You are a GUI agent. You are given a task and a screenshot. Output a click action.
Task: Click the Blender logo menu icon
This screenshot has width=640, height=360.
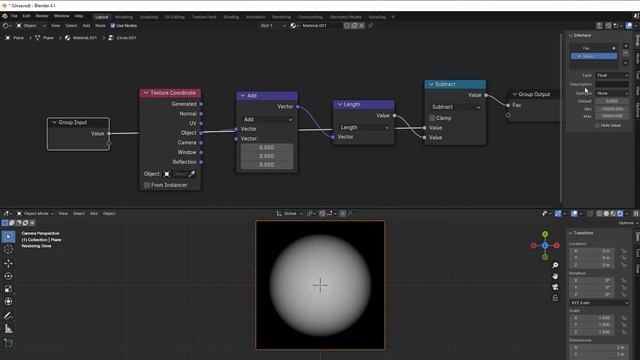click(x=4, y=16)
